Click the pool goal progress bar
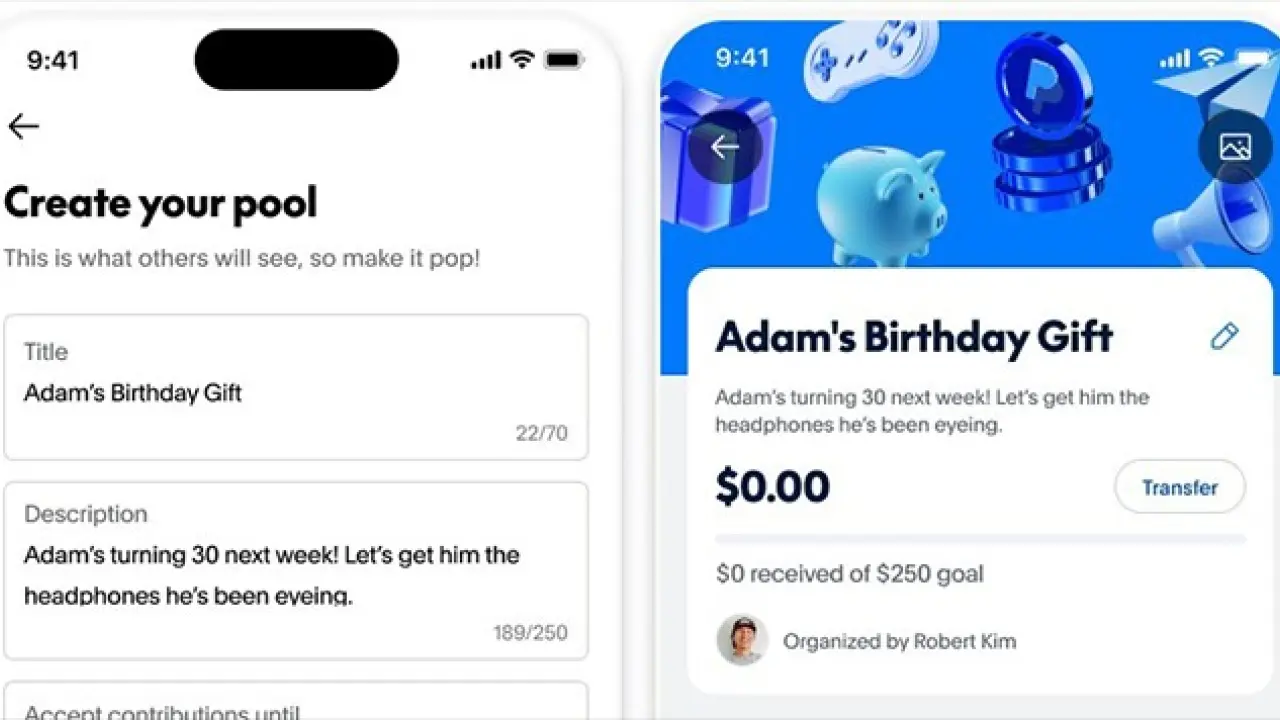Image resolution: width=1280 pixels, height=720 pixels. [981, 539]
